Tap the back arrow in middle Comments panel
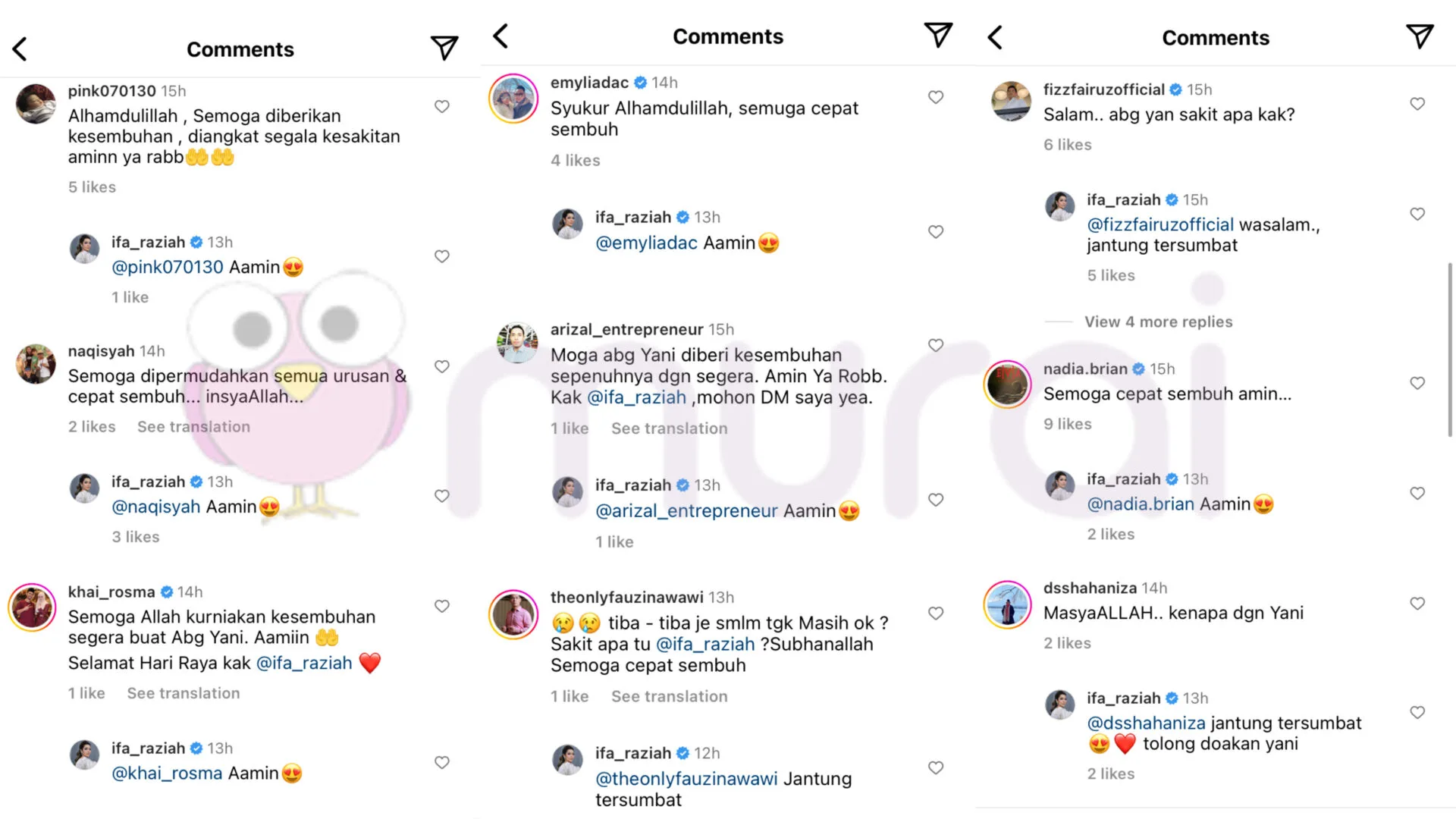Viewport: 1456px width, 819px height. [500, 36]
